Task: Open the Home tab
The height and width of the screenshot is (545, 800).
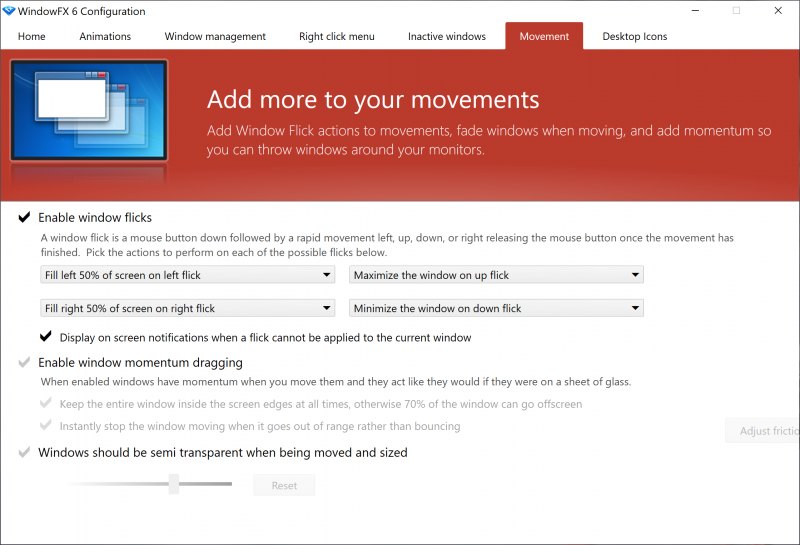Action: 32,36
